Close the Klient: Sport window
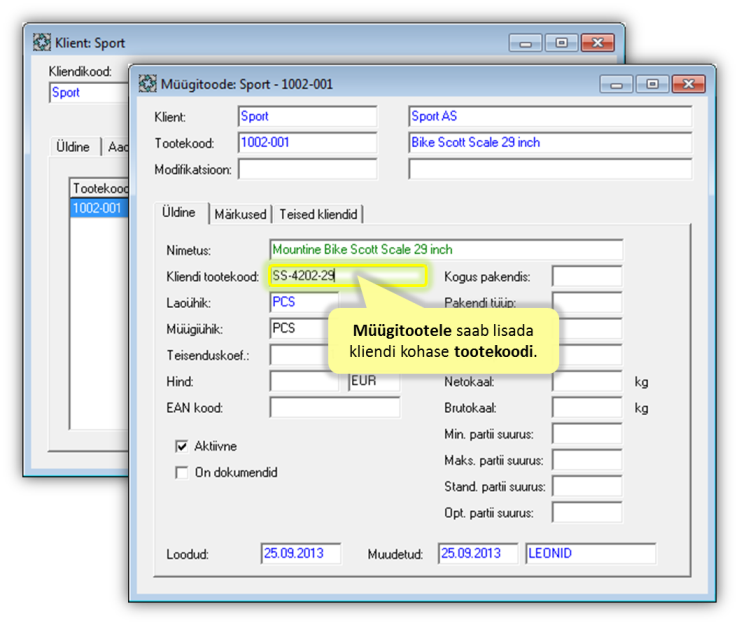This screenshot has width=739, height=625. point(598,43)
